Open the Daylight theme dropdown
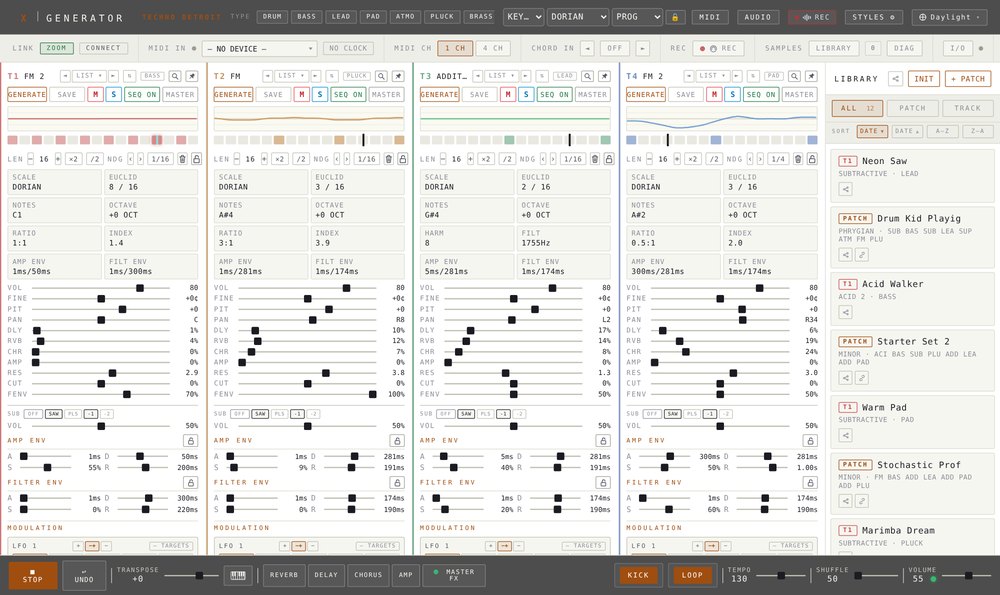The height and width of the screenshot is (595, 1000). point(950,17)
